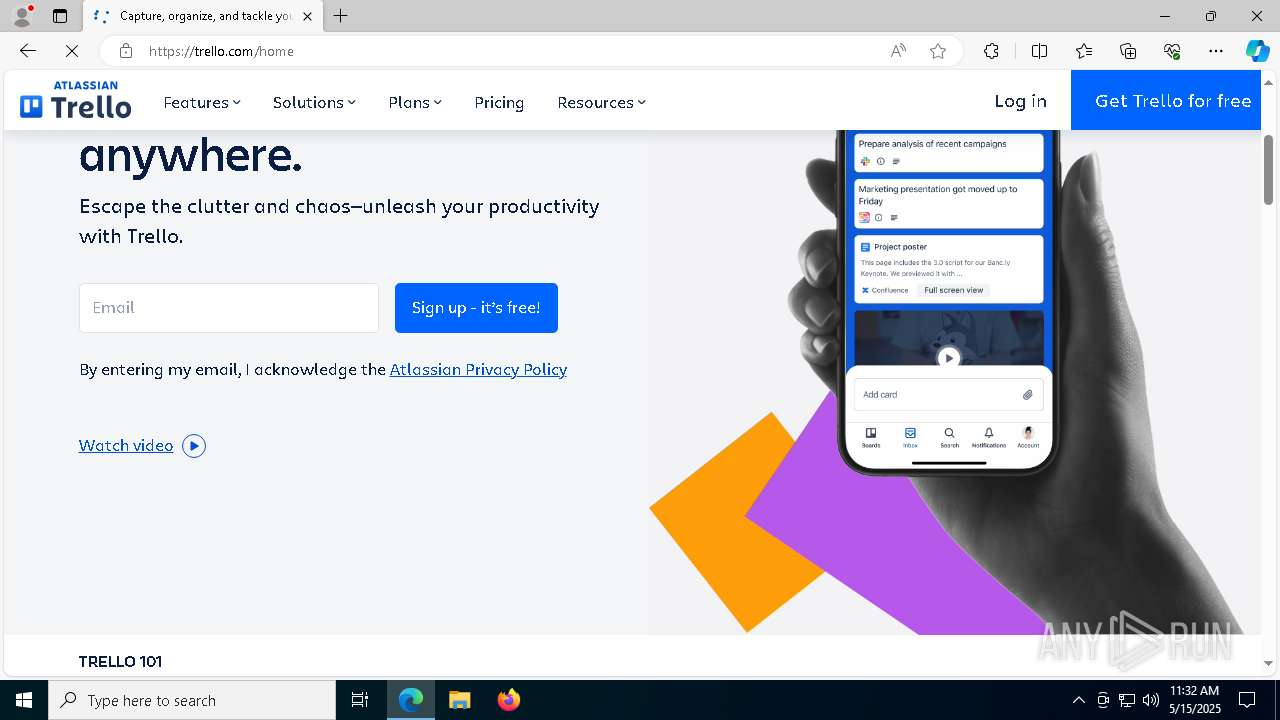Screen dimensions: 1280x720
Task: Open Windows Start menu
Action: click(x=24, y=700)
